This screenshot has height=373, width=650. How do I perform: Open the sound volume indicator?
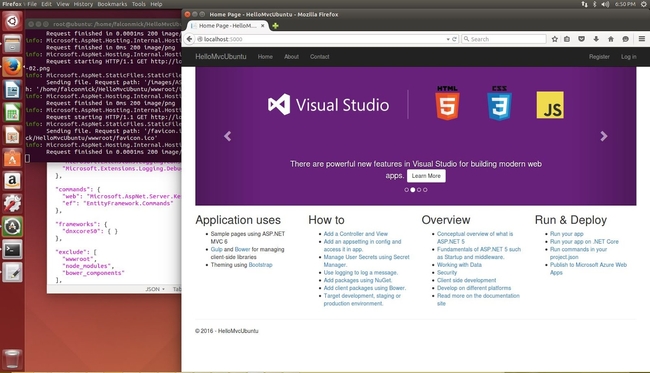(605, 4)
